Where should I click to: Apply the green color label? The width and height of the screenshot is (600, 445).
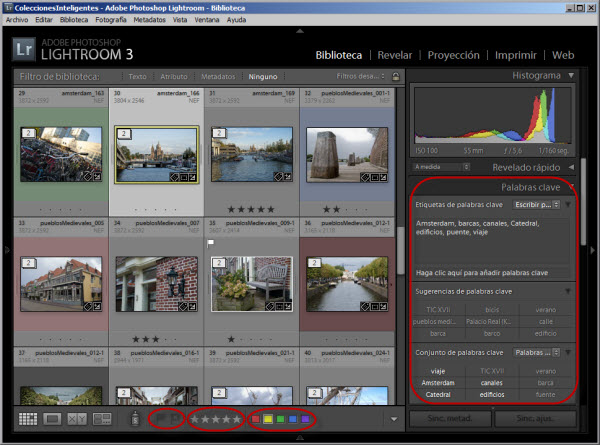[x=280, y=419]
